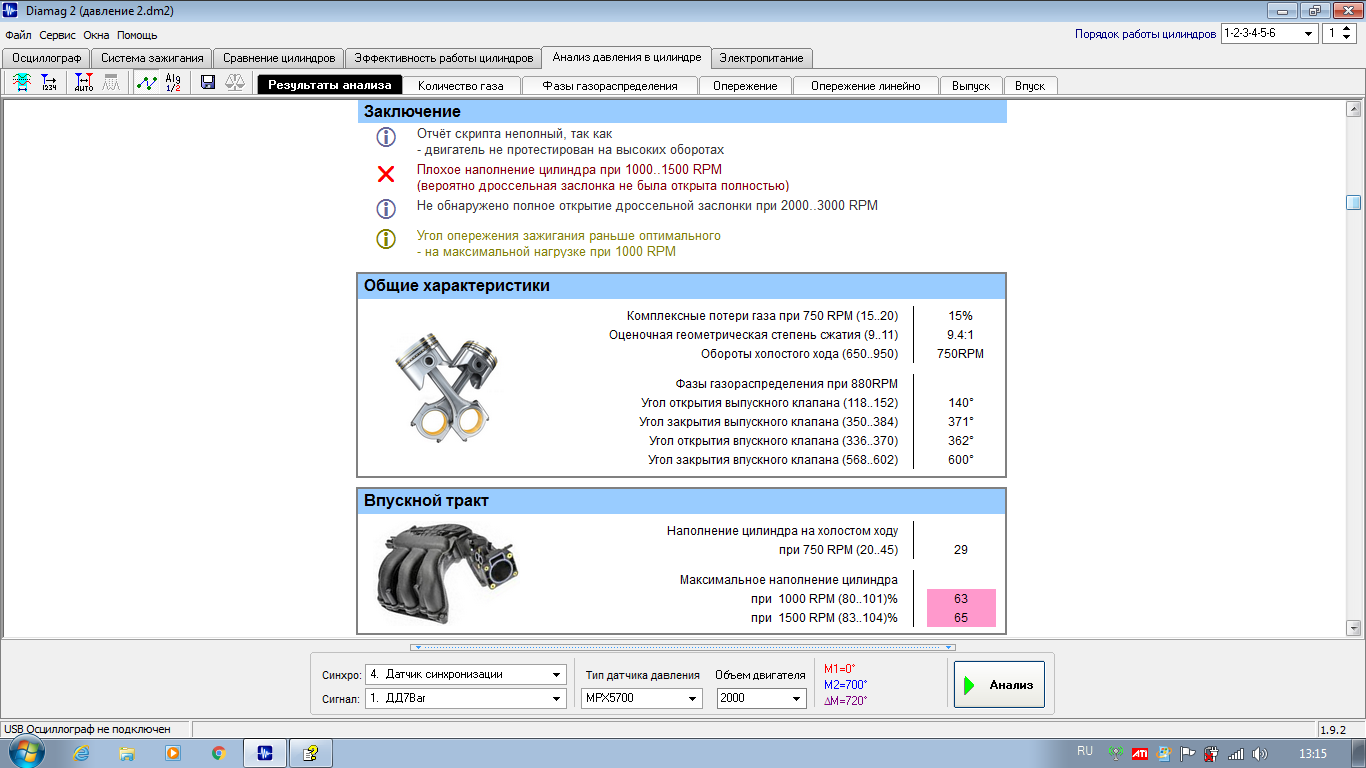The image size is (1366, 768).
Task: Open the Порядок работы цилиндров 1-2-3-4-5-6 dropdown
Action: [x=1268, y=33]
